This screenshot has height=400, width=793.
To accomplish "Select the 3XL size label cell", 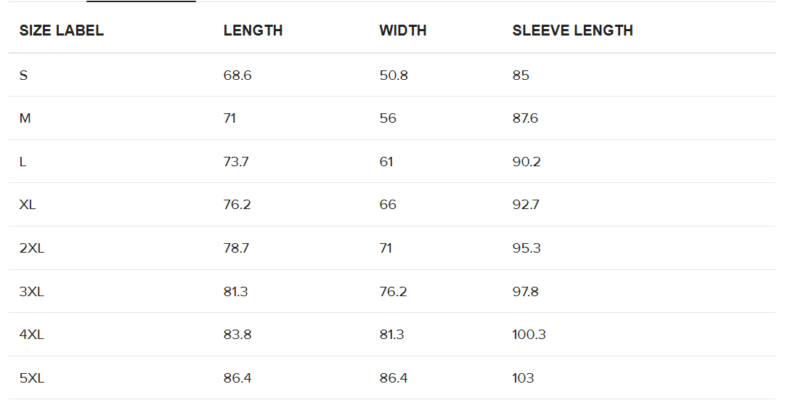I will click(x=32, y=291).
